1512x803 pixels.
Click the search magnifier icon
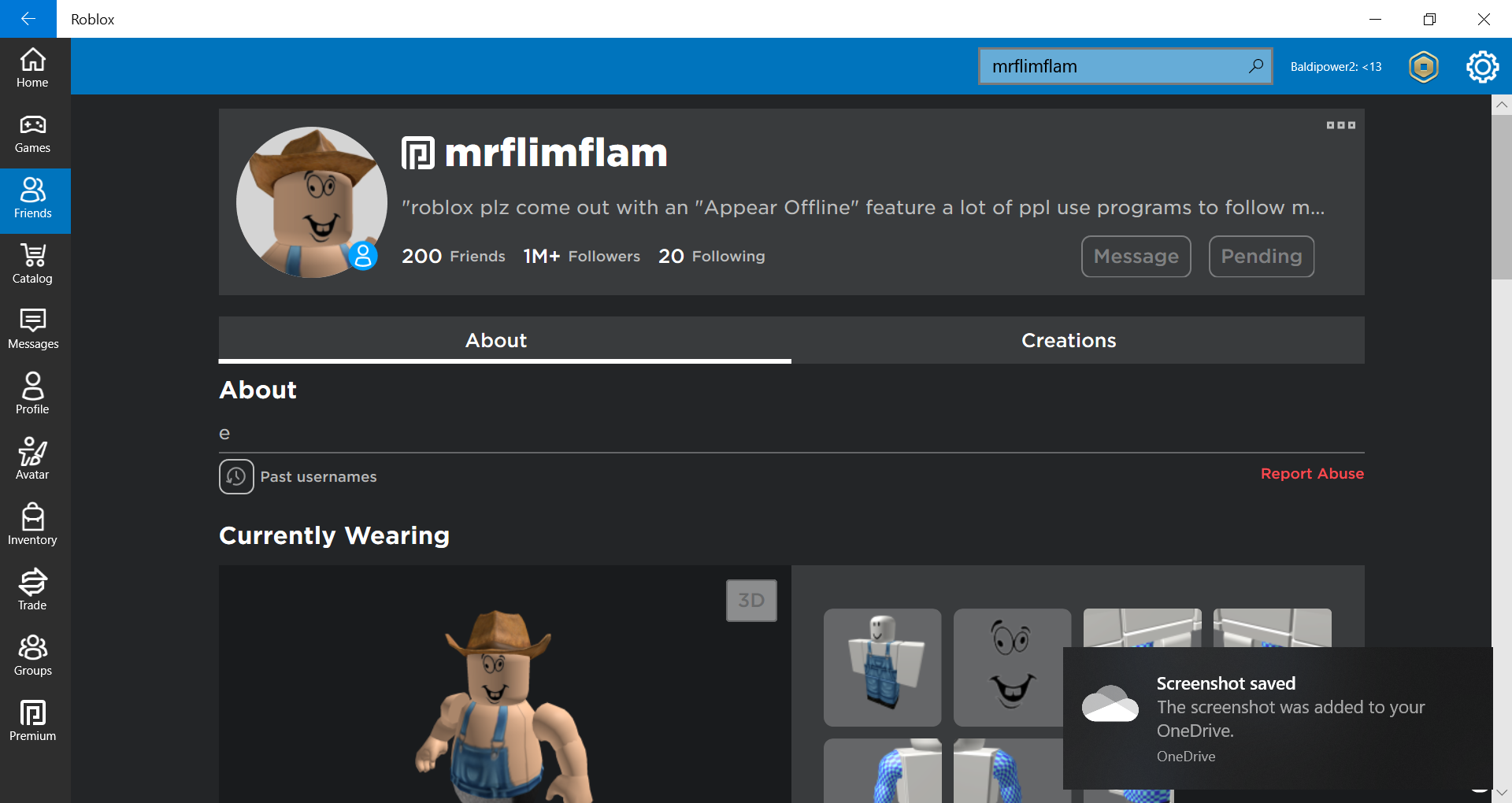1255,66
